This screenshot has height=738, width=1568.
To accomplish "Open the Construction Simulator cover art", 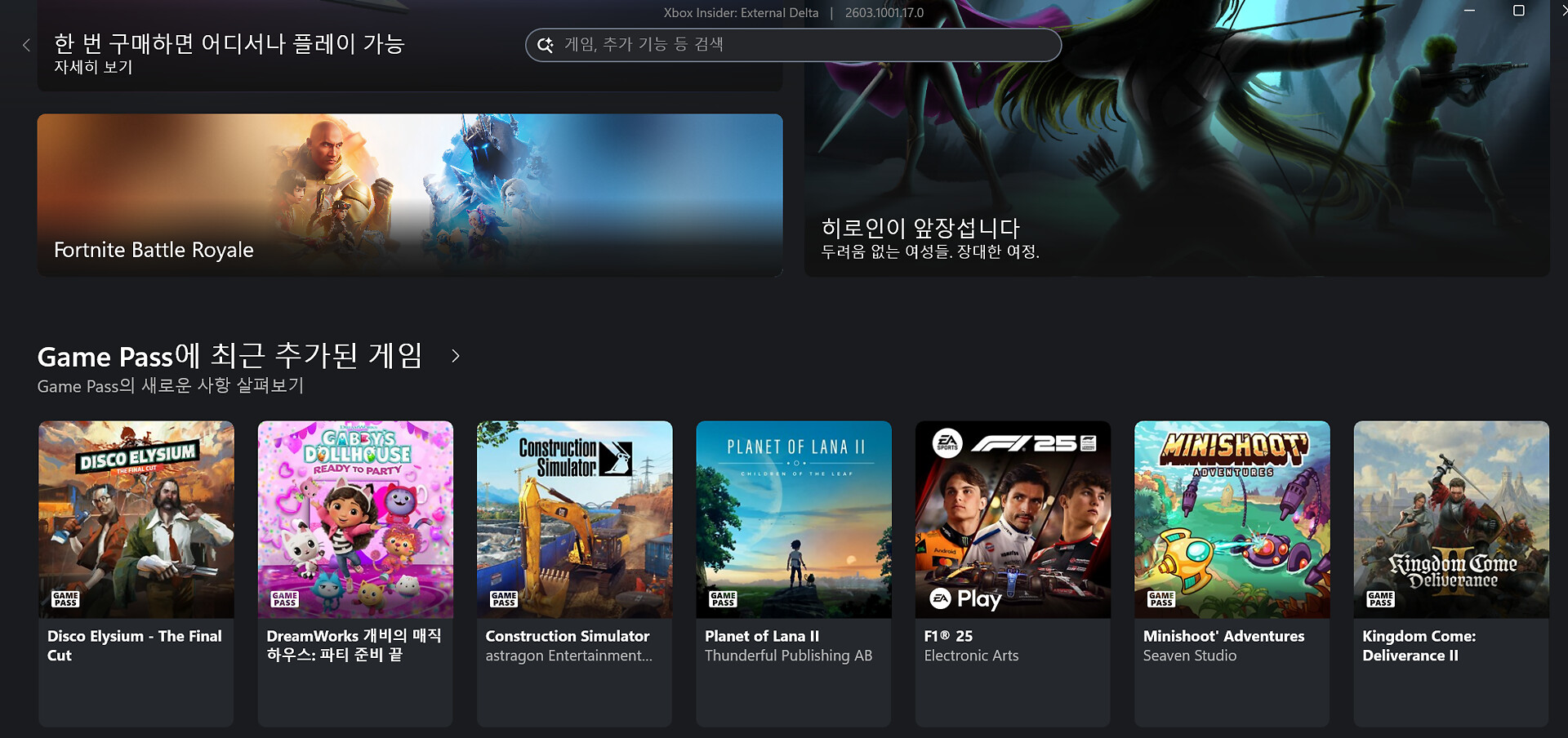I will pos(575,519).
